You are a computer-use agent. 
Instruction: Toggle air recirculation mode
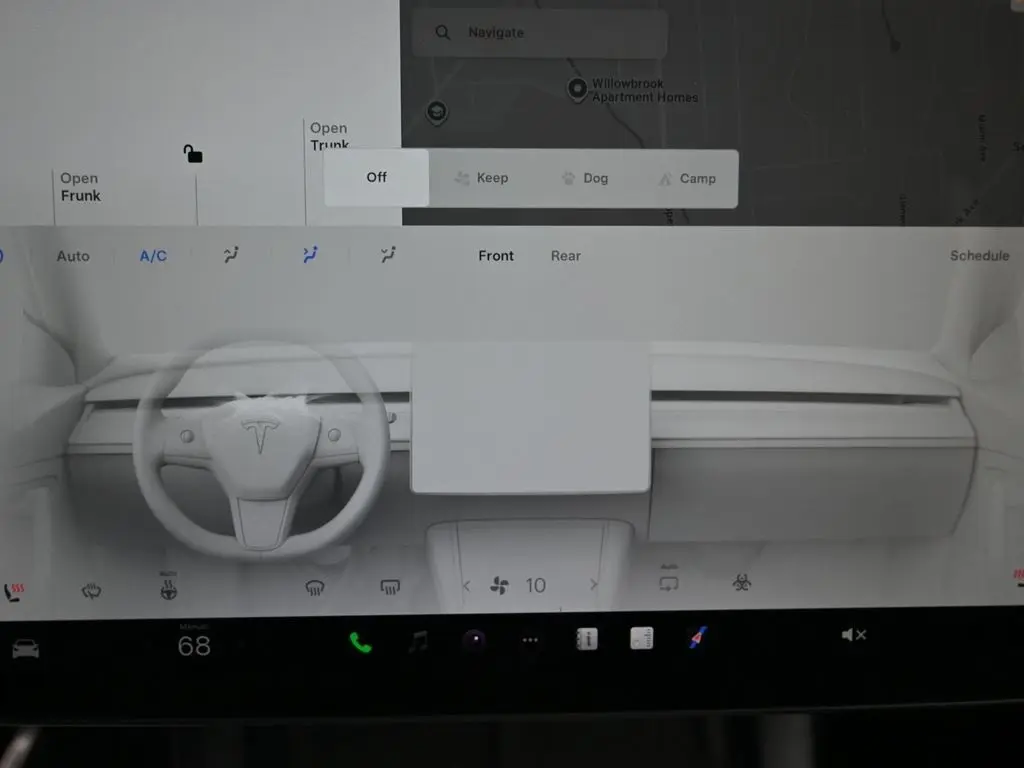669,580
